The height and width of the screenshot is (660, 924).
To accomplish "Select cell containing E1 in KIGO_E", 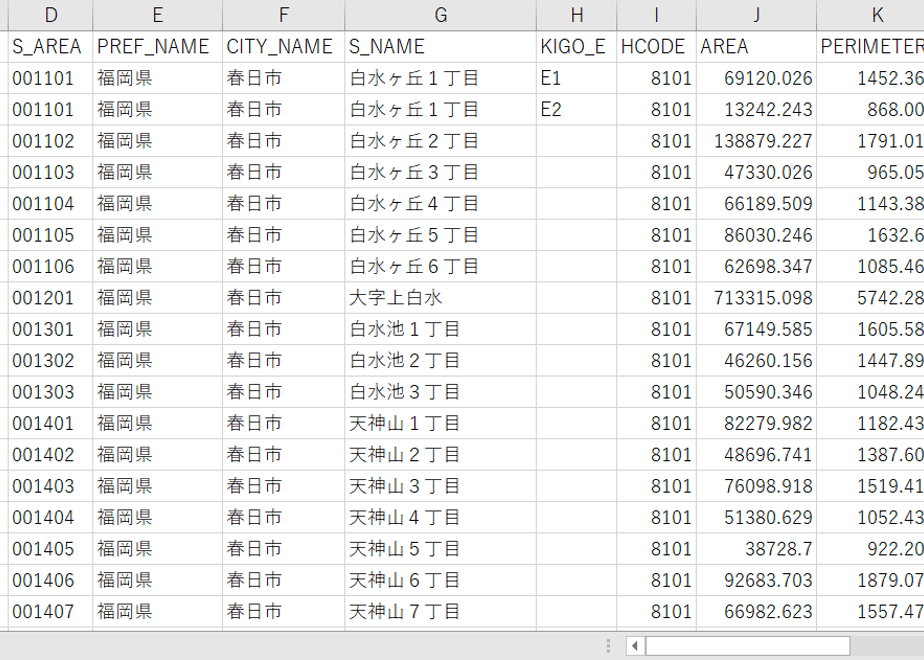I will [576, 78].
